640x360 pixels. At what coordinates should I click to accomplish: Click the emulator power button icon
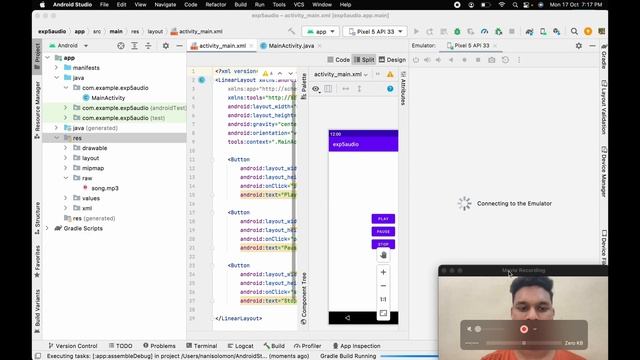coord(416,60)
